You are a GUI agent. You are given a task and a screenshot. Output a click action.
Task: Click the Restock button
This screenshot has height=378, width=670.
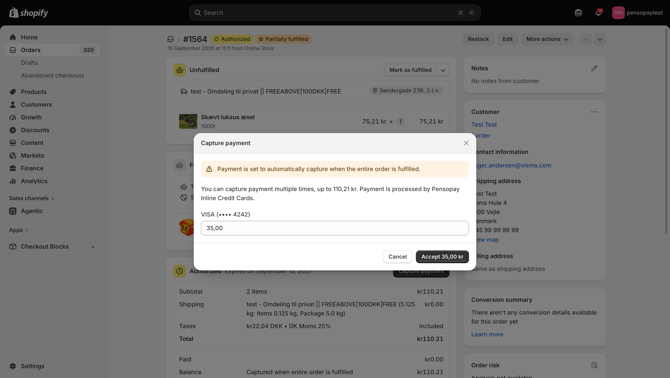coord(478,39)
